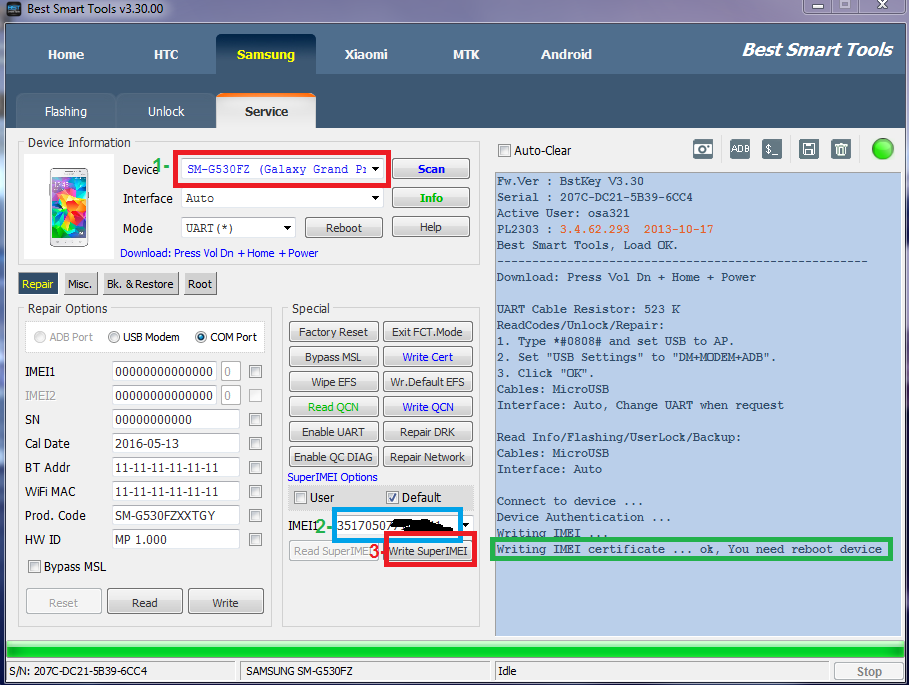Tick the WiFi MAC row checkbox
909x685 pixels.
pos(255,491)
